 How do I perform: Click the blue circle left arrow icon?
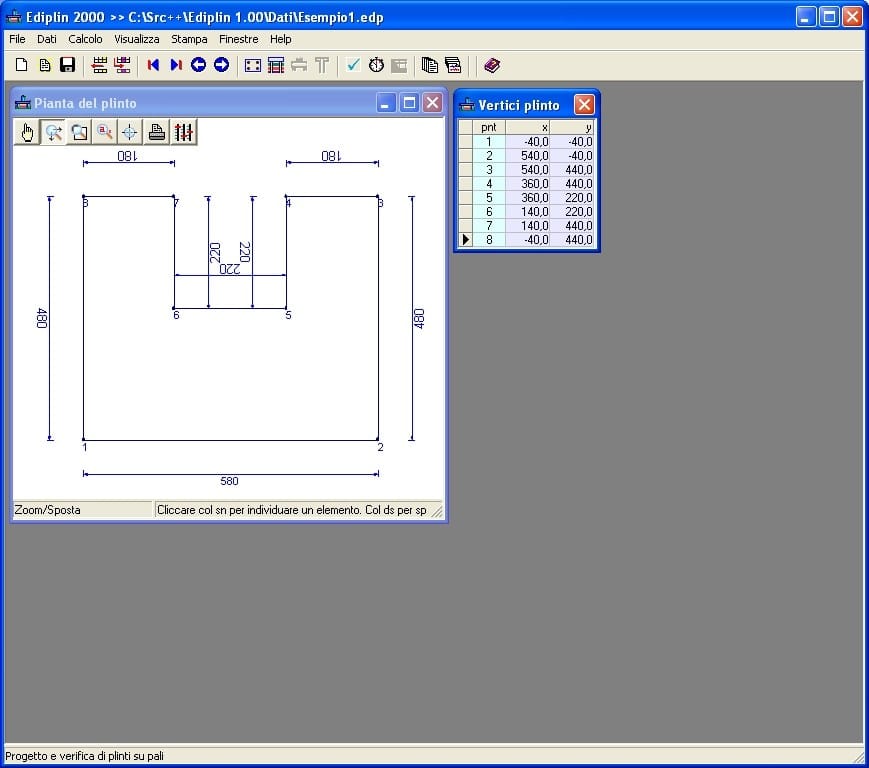[198, 65]
